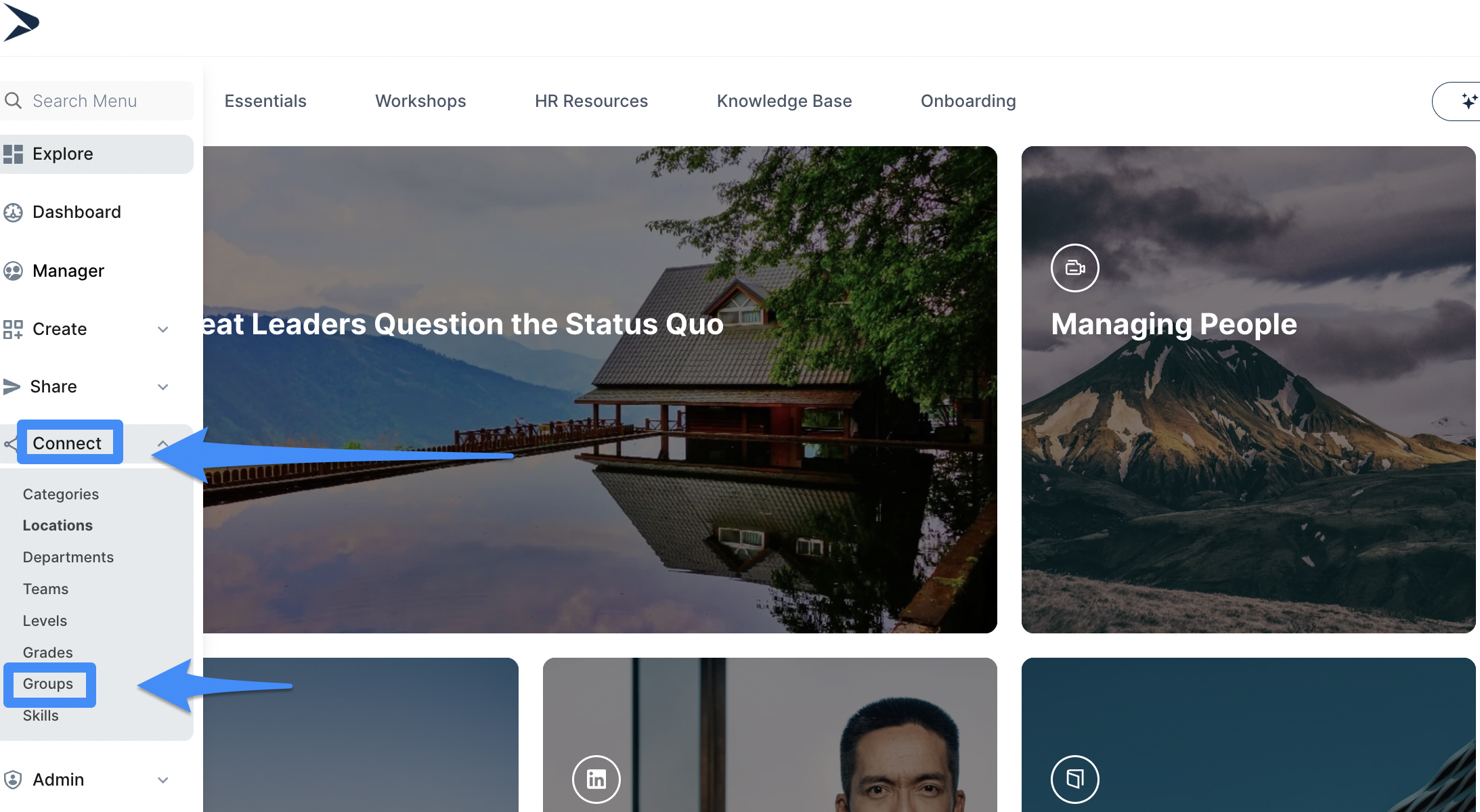Screen dimensions: 1480x812
Task: Click the video camera icon on Managing People
Action: coord(1074,268)
